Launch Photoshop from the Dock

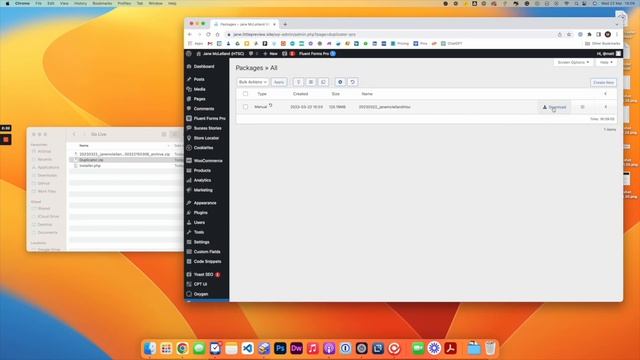(x=280, y=348)
